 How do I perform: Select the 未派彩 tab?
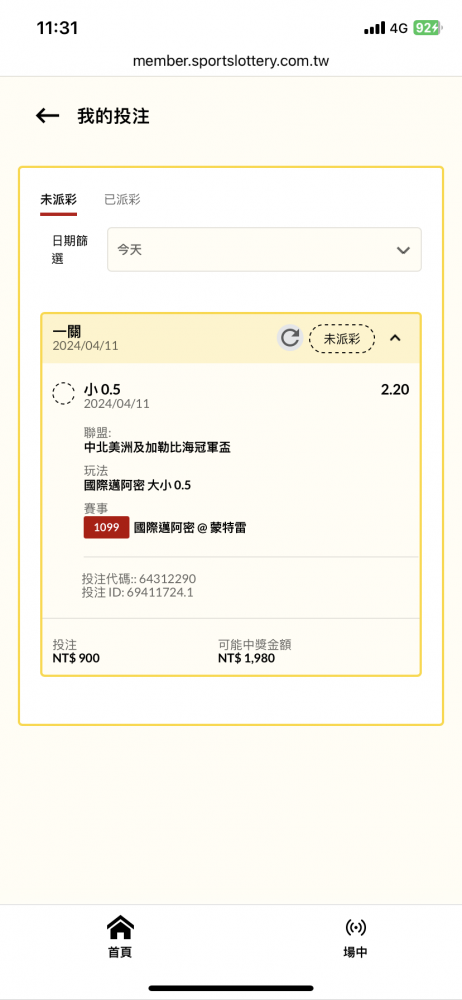click(58, 200)
